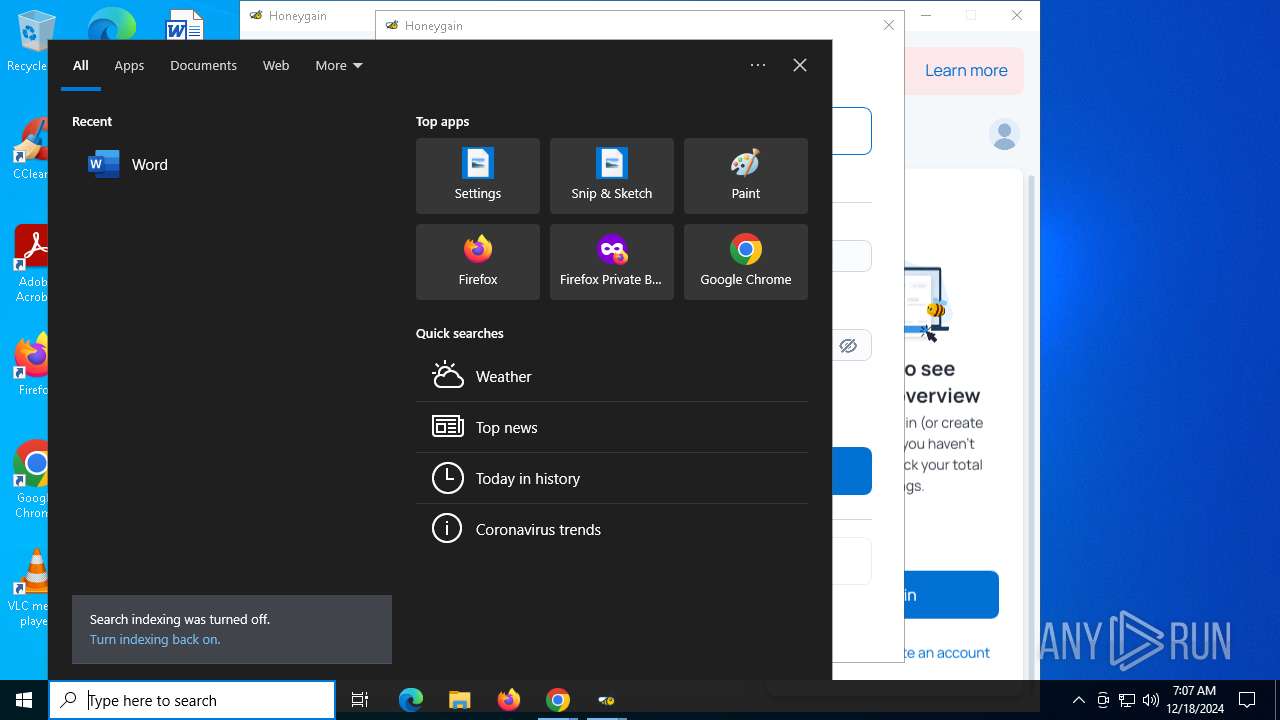Show hidden system tray icons

[1078, 700]
